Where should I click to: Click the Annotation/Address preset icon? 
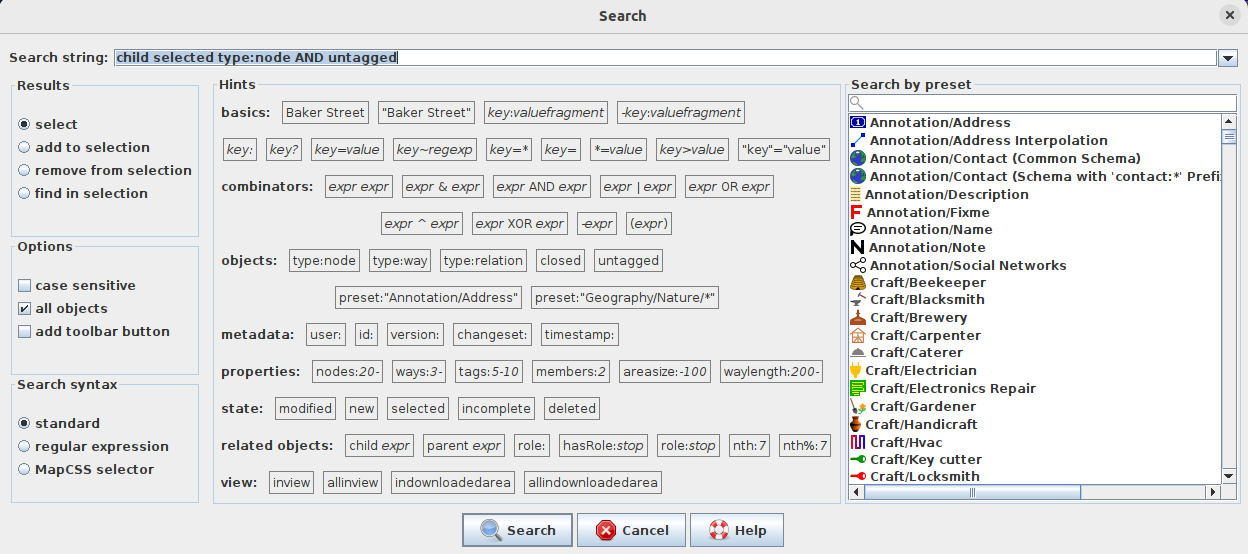click(857, 123)
